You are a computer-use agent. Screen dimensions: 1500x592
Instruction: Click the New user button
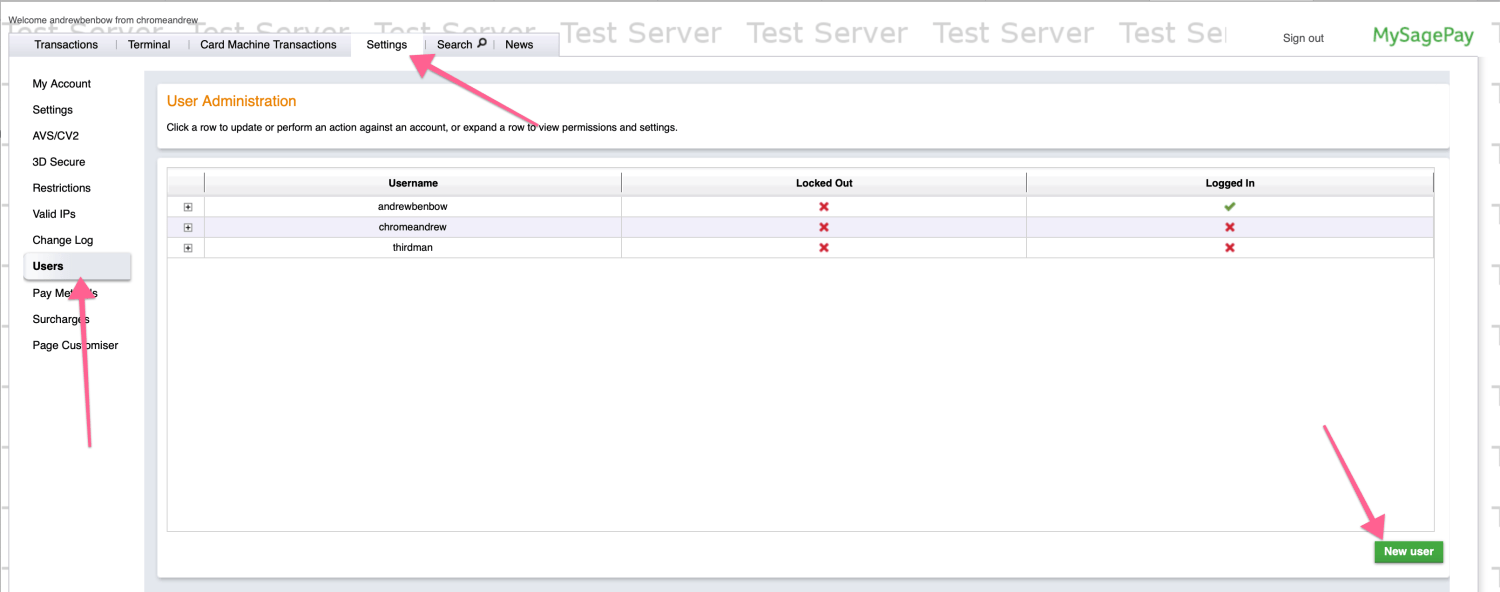coord(1408,551)
